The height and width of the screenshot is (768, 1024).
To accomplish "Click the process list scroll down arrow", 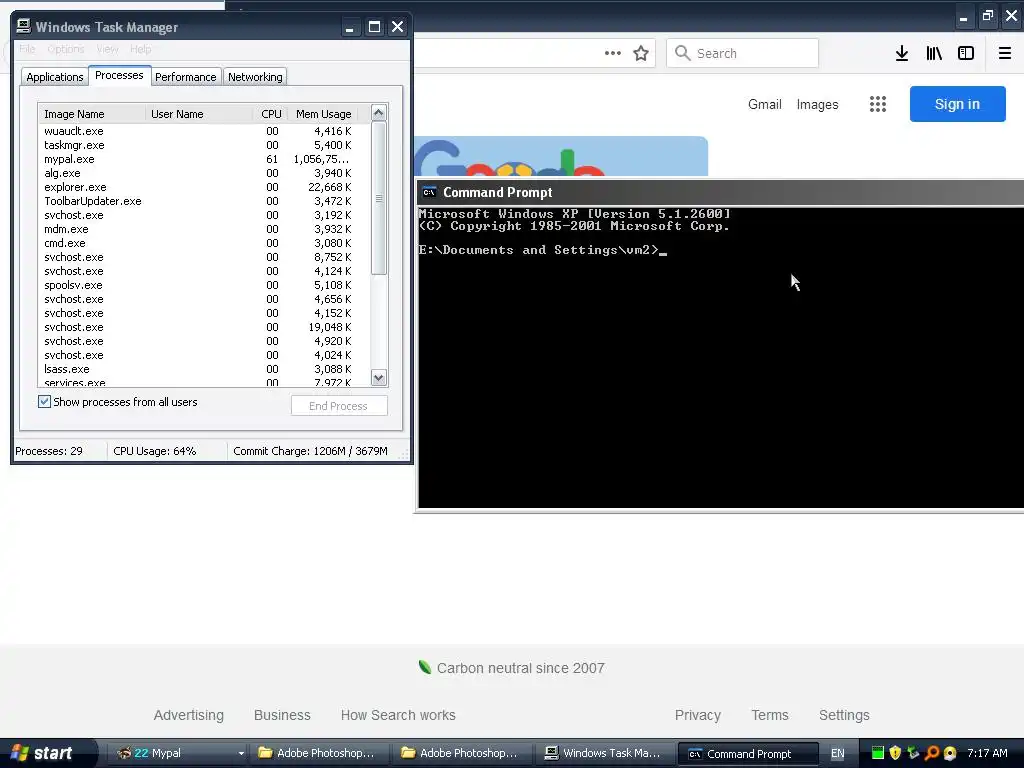I will coord(379,377).
